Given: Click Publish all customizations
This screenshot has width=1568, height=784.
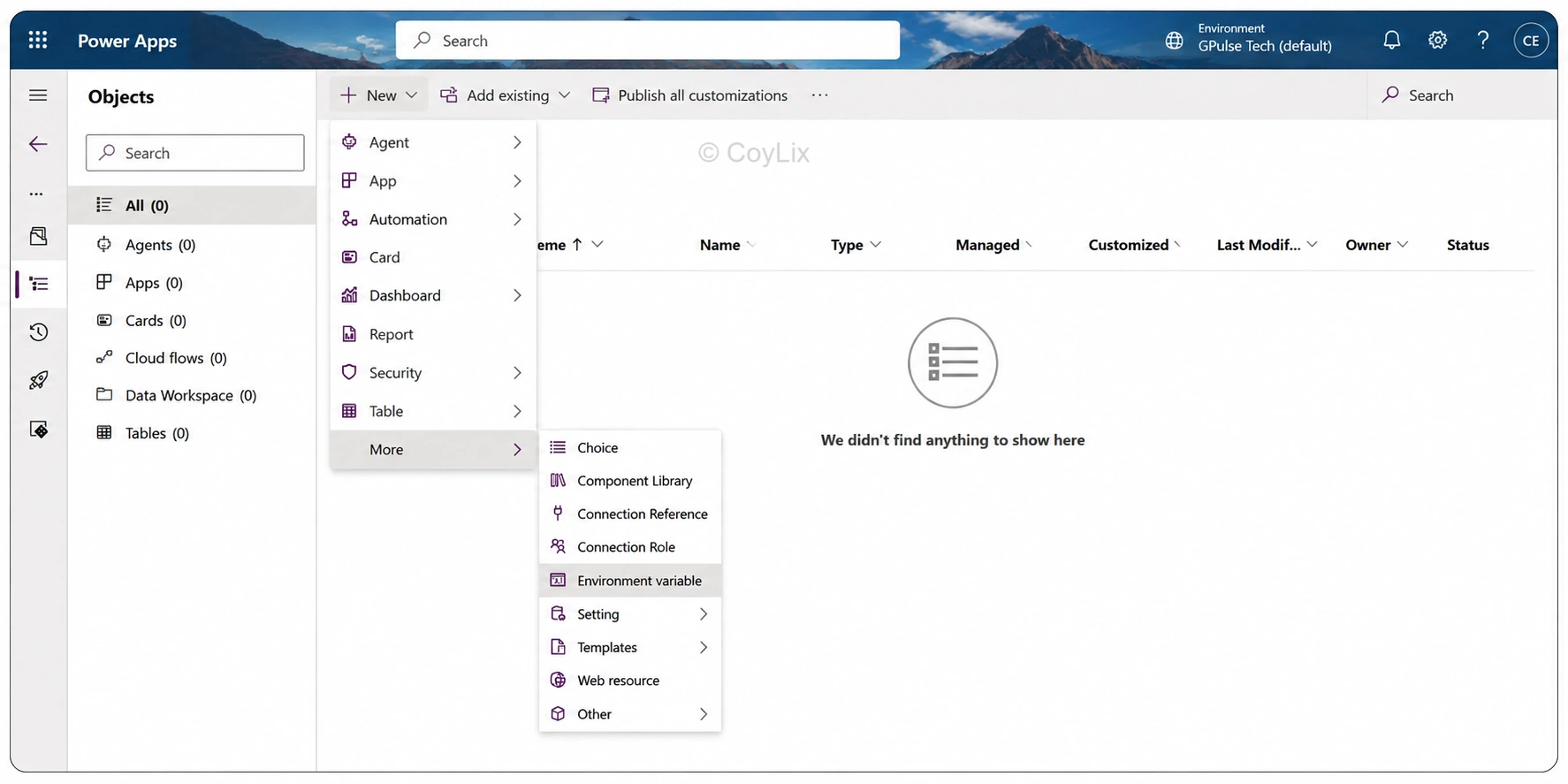Looking at the screenshot, I should tap(689, 95).
